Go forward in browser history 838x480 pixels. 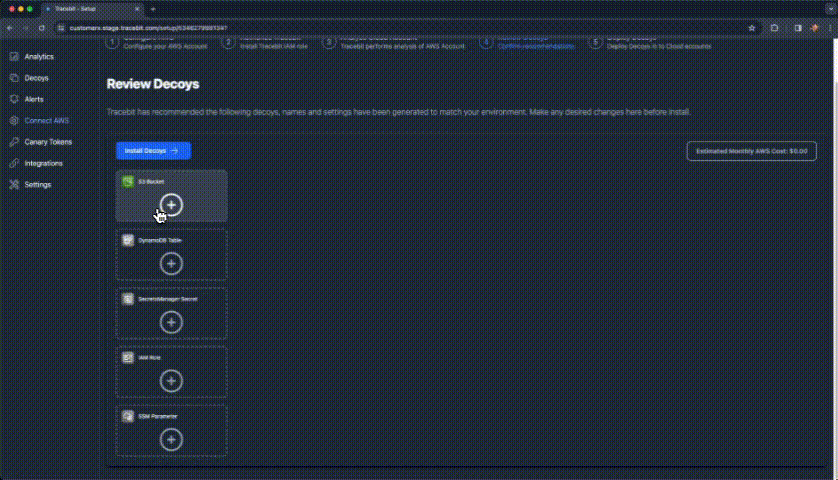(x=26, y=28)
